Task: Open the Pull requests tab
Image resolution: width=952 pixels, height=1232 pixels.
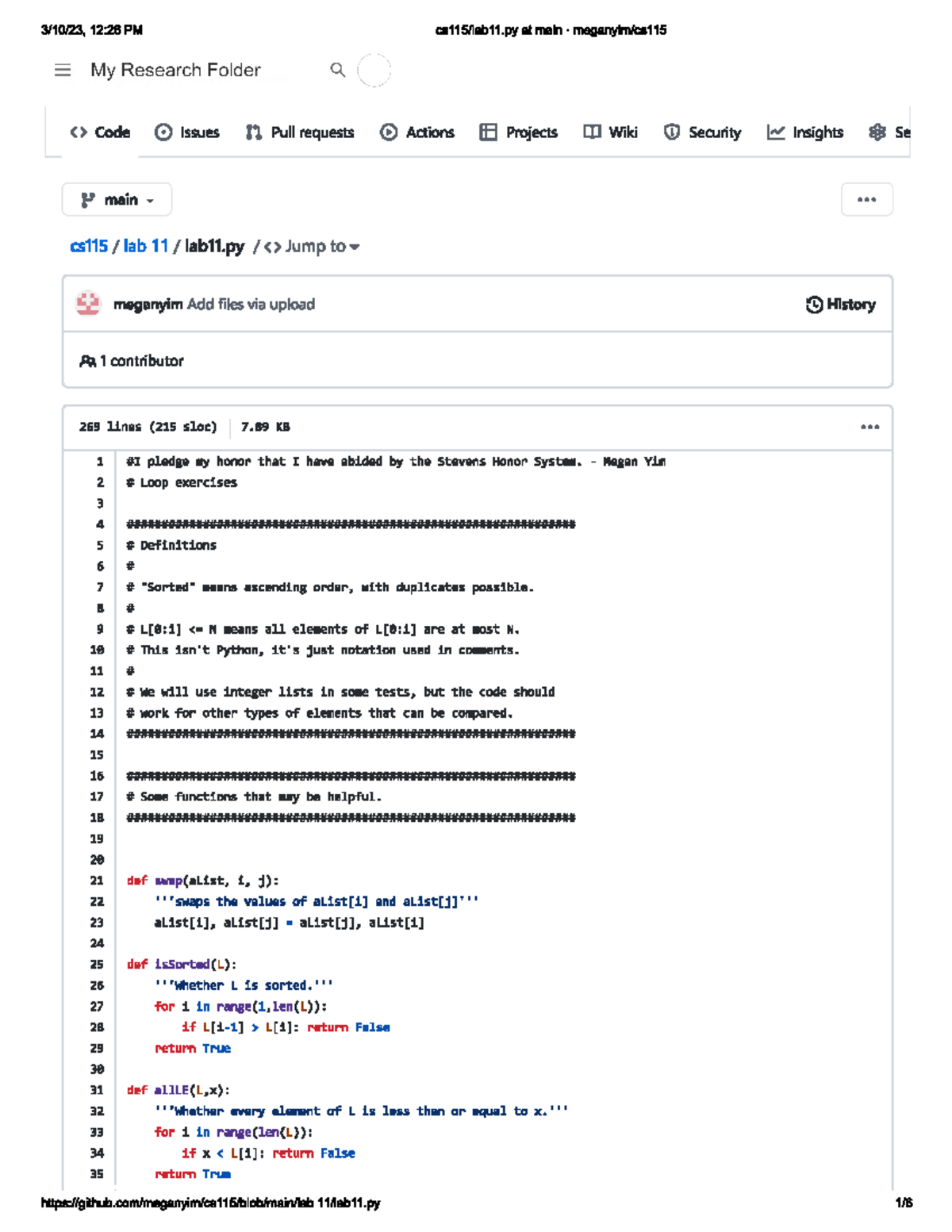Action: (300, 132)
